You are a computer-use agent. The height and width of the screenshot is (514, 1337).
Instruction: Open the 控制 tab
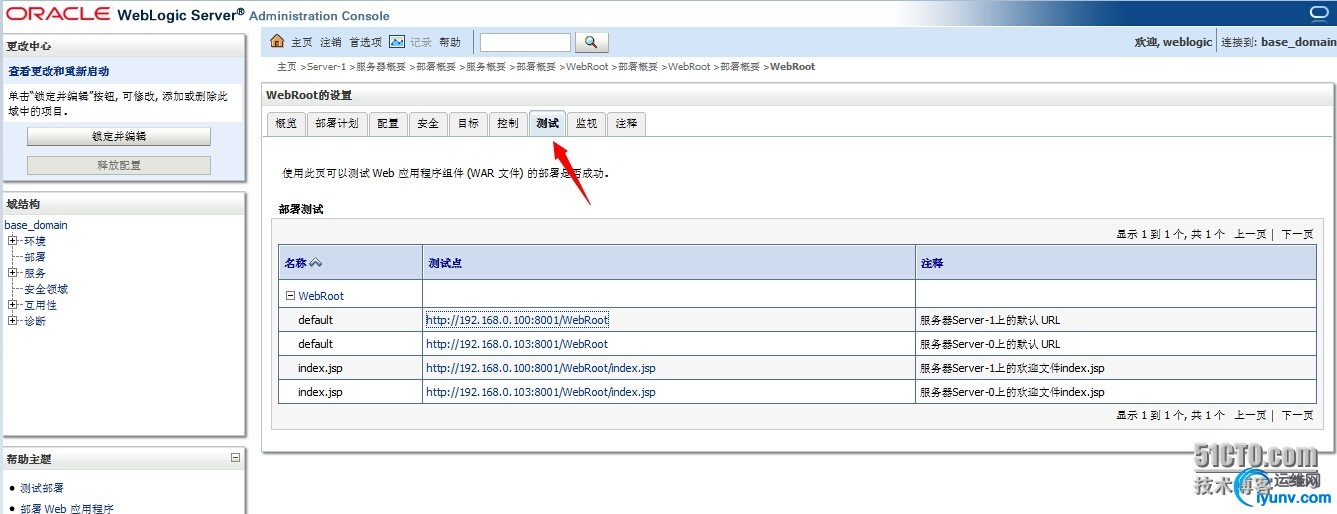(x=508, y=123)
